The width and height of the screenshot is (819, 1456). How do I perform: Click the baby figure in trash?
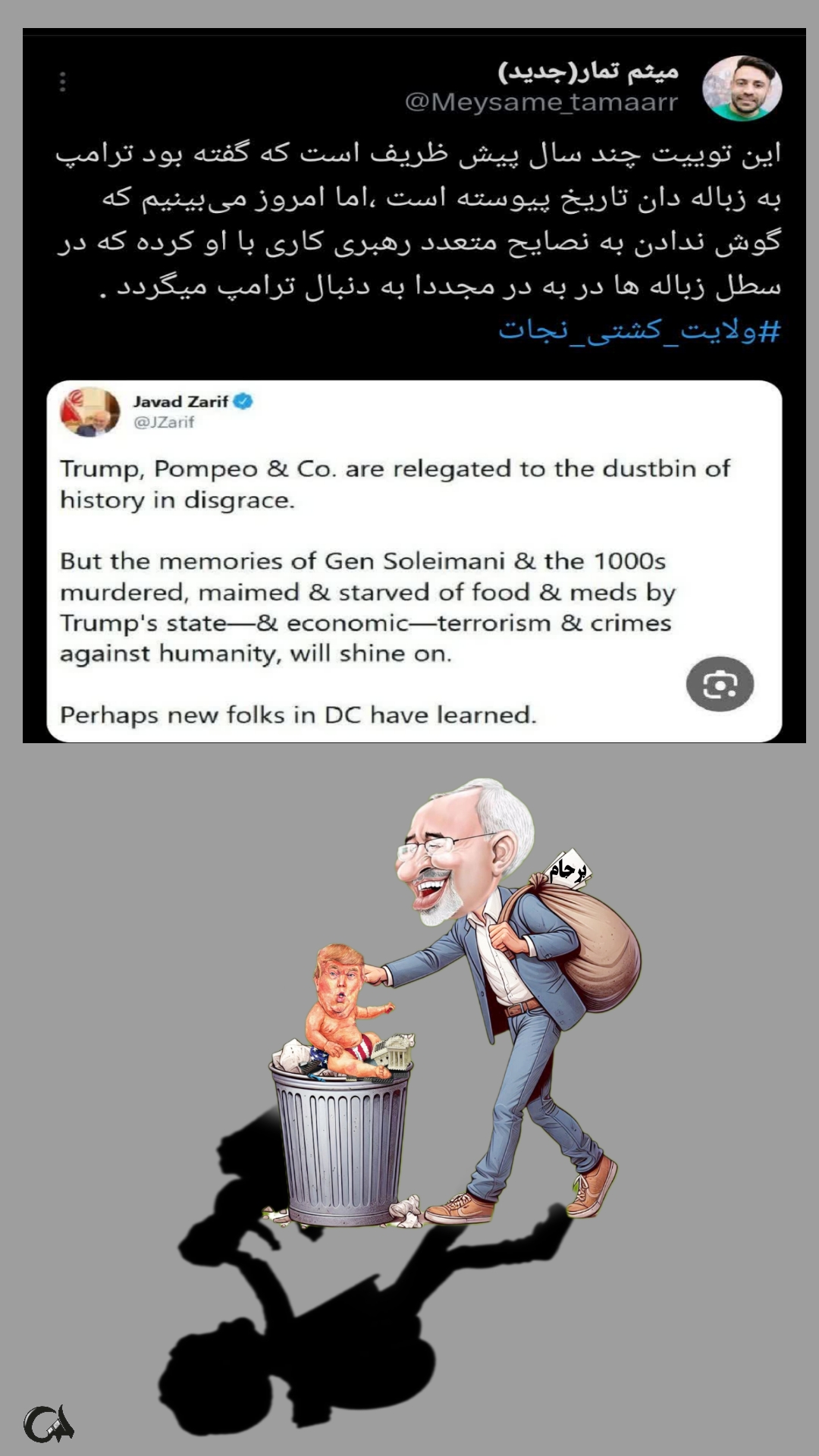[x=347, y=1009]
